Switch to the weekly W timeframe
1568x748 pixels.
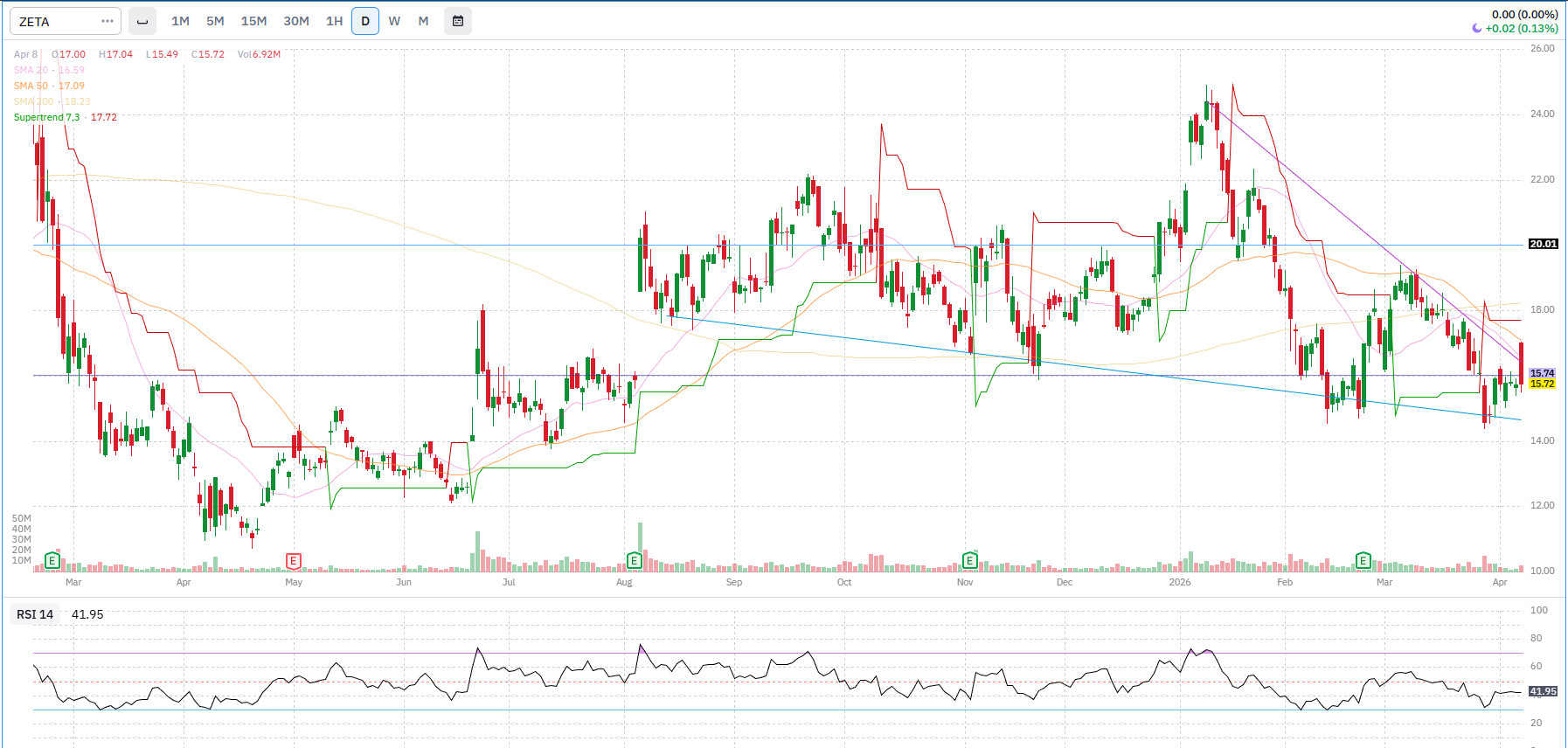[x=394, y=21]
